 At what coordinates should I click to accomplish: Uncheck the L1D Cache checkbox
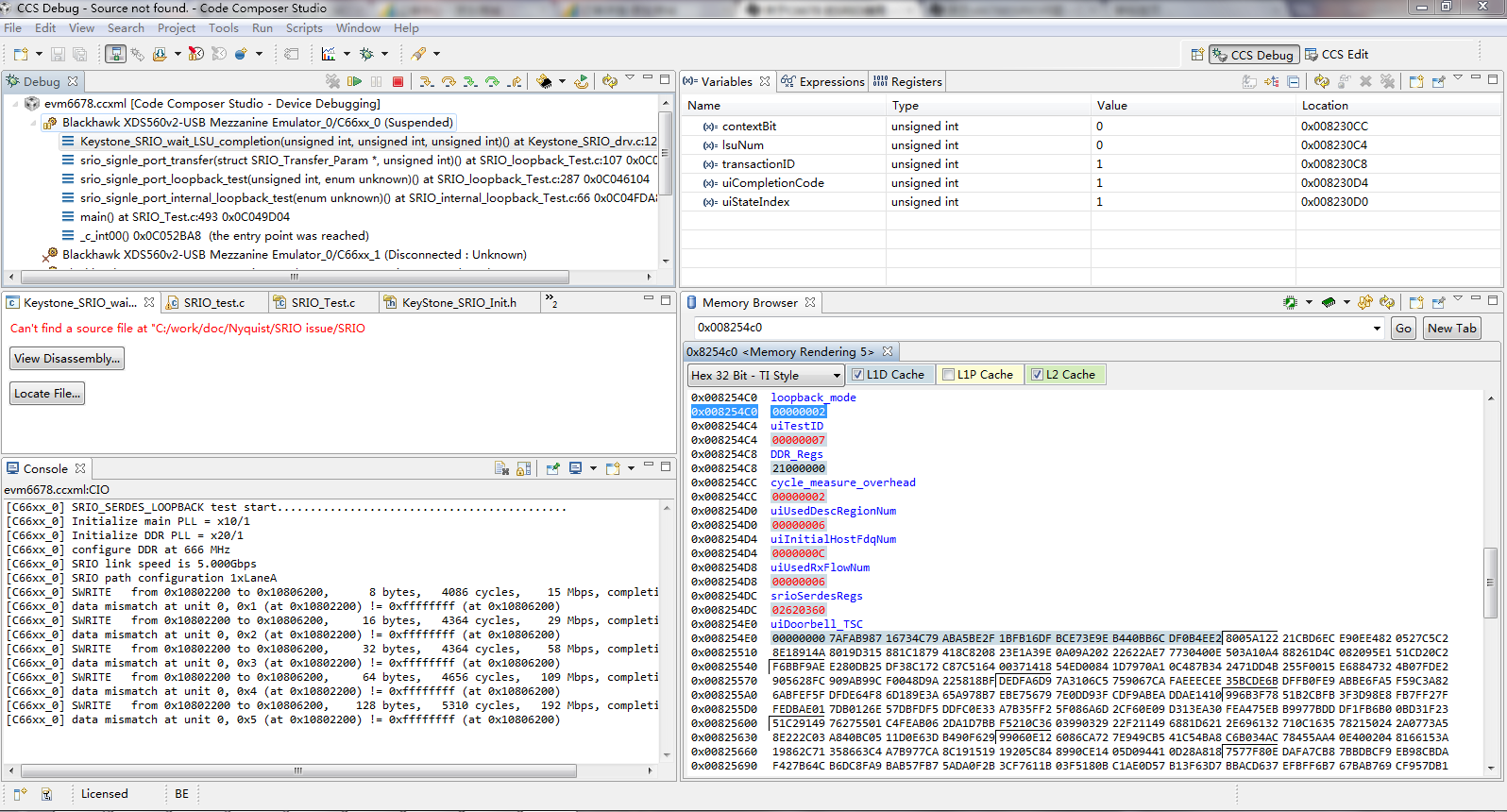(857, 375)
